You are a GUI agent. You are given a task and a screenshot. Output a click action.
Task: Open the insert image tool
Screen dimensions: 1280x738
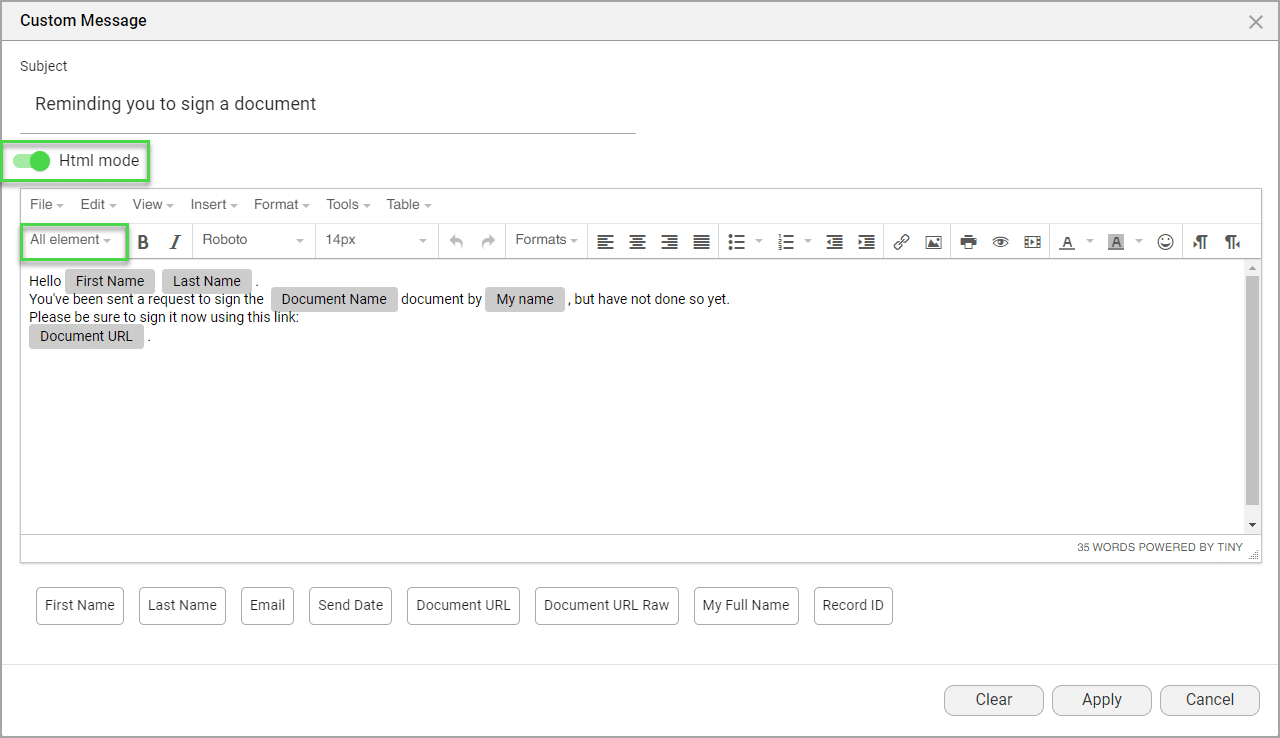pyautogui.click(x=933, y=241)
